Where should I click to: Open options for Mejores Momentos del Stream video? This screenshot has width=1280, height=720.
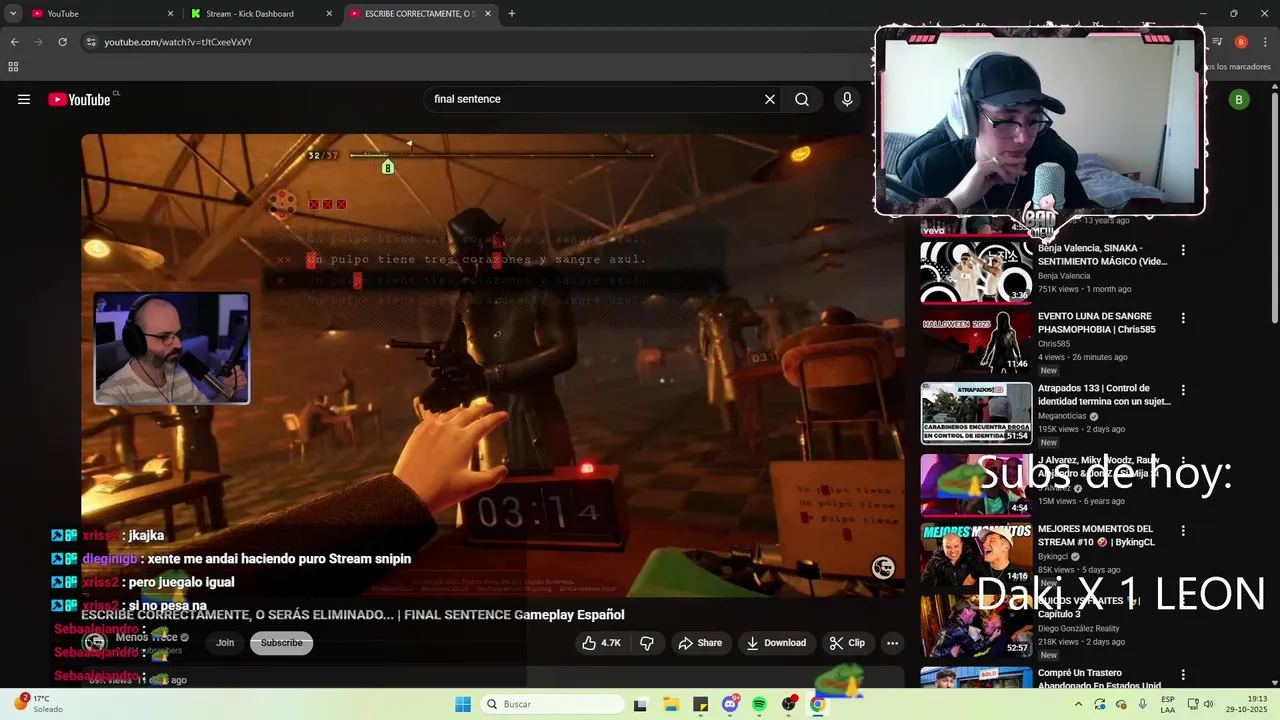pos(1183,531)
